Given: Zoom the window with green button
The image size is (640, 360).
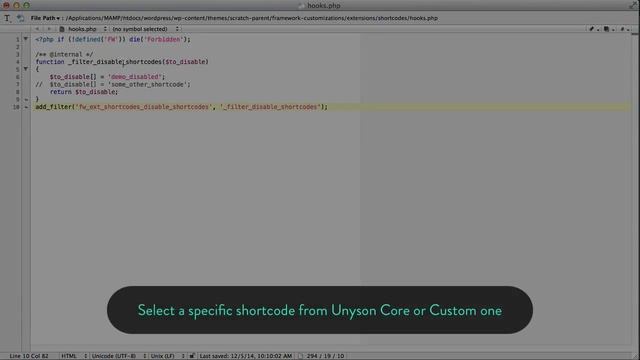Looking at the screenshot, I should (x=27, y=5).
